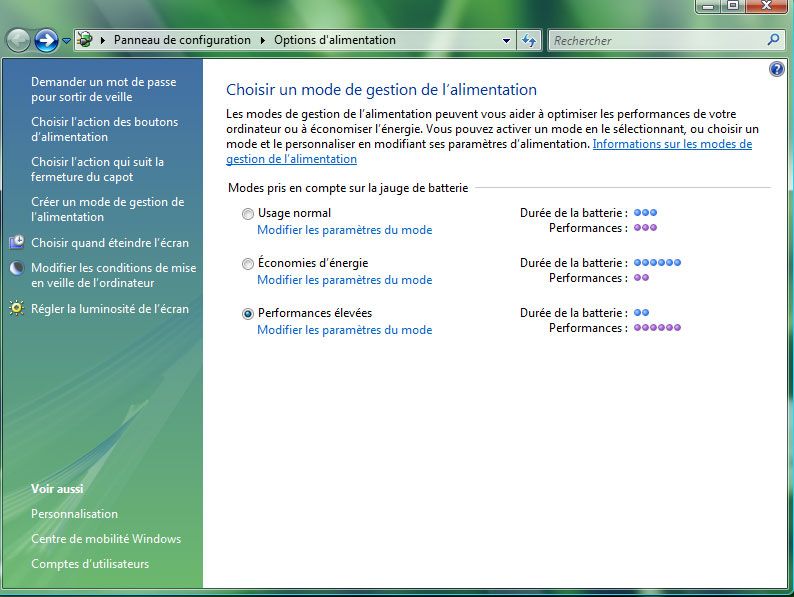Open Choisir l'action qui suit la fermeture
The image size is (794, 597).
click(x=97, y=169)
